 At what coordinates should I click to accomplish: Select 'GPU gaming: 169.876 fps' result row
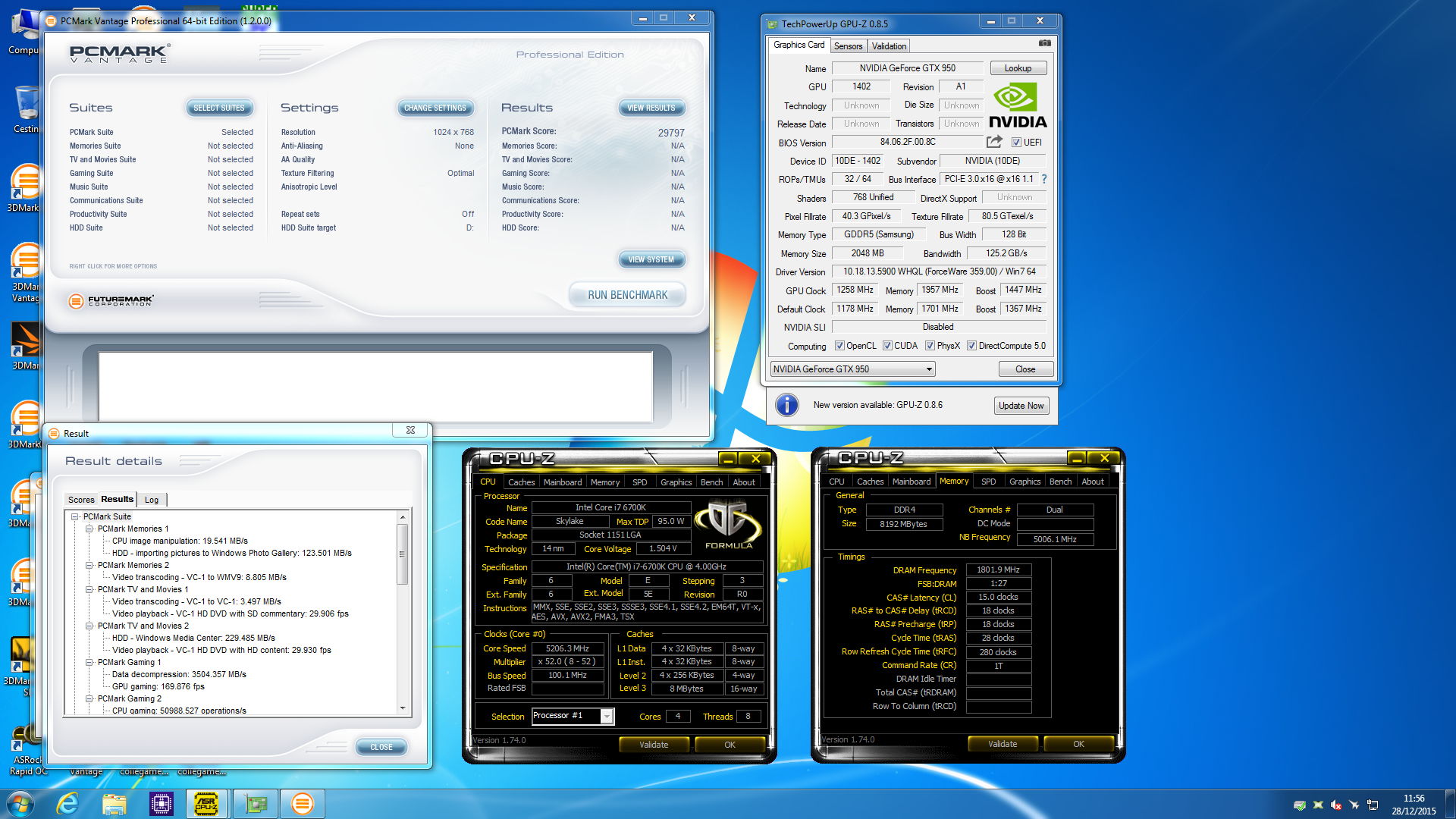click(x=158, y=687)
